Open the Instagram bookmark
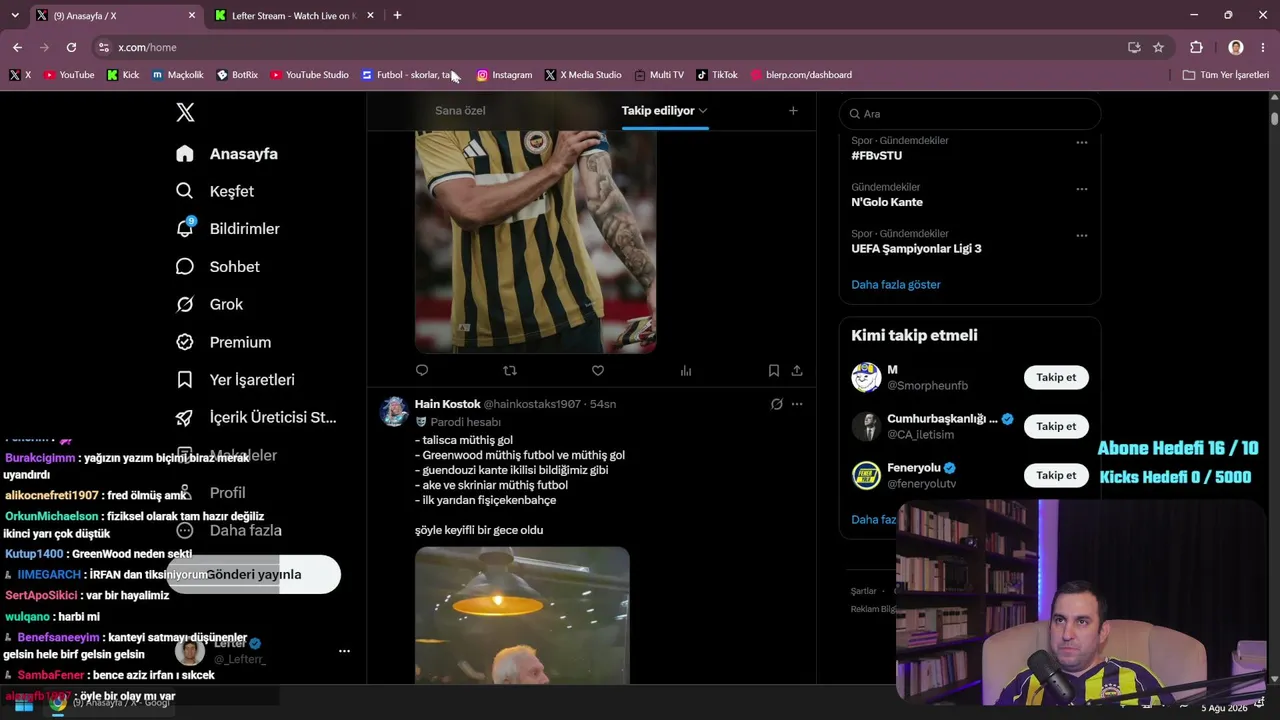This screenshot has height=720, width=1280. pos(504,75)
